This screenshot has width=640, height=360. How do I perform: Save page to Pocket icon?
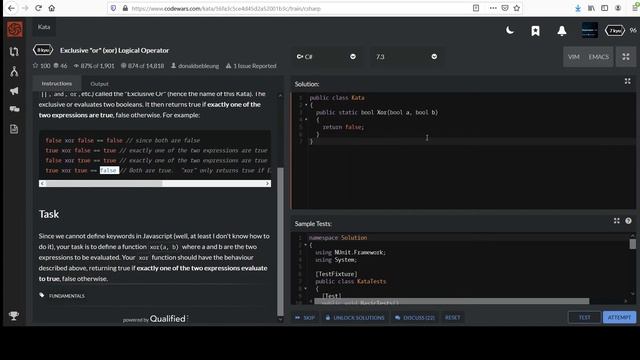(x=505, y=8)
